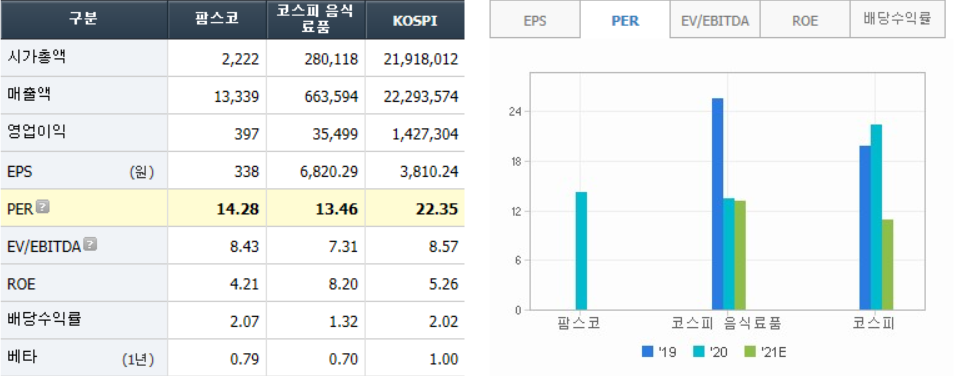Click beta value 0.79

pyautogui.click(x=244, y=360)
